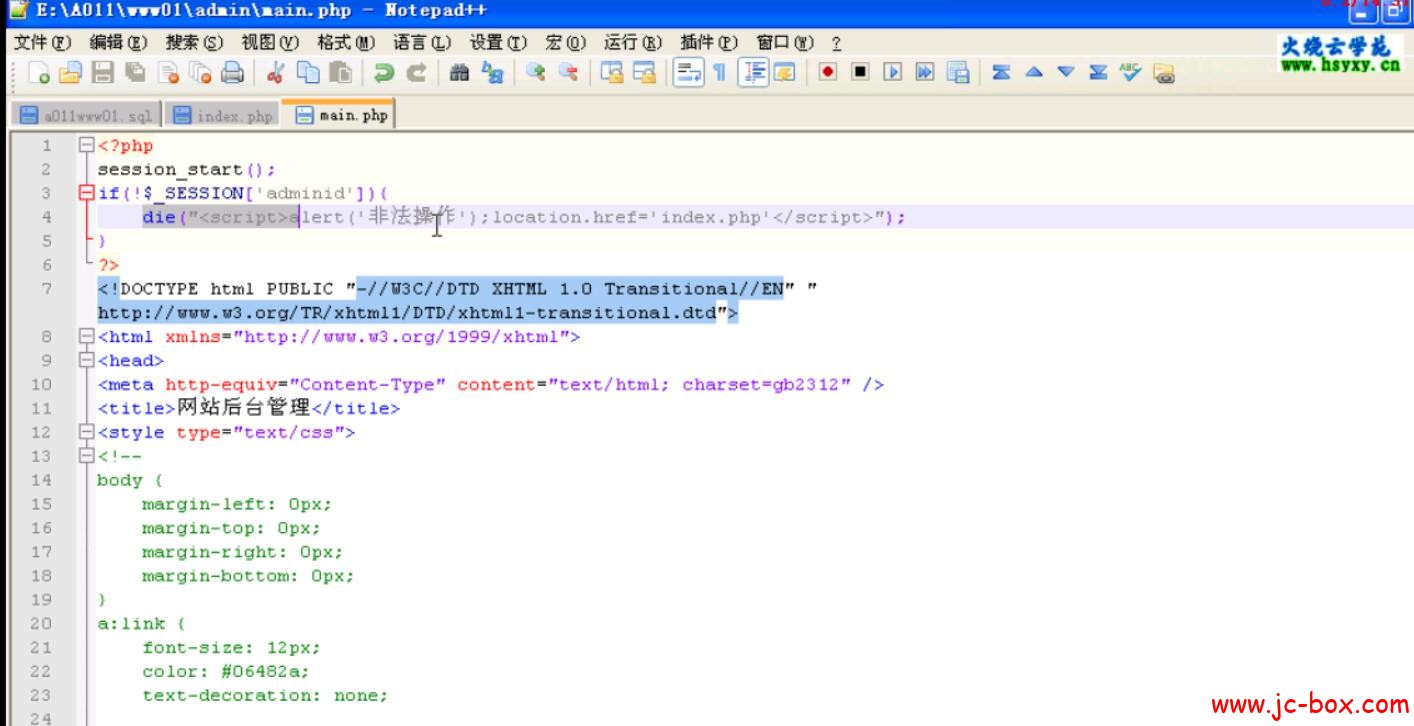This screenshot has width=1414, height=726.
Task: Collapse the comment fold at line 13
Action: [x=86, y=457]
